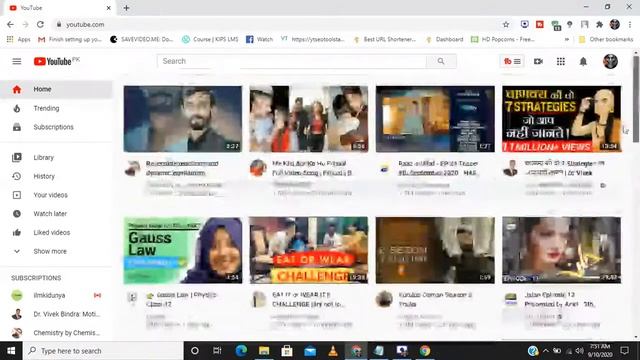Open the Windows Start menu
This screenshot has height=360, width=640.
tap(11, 351)
